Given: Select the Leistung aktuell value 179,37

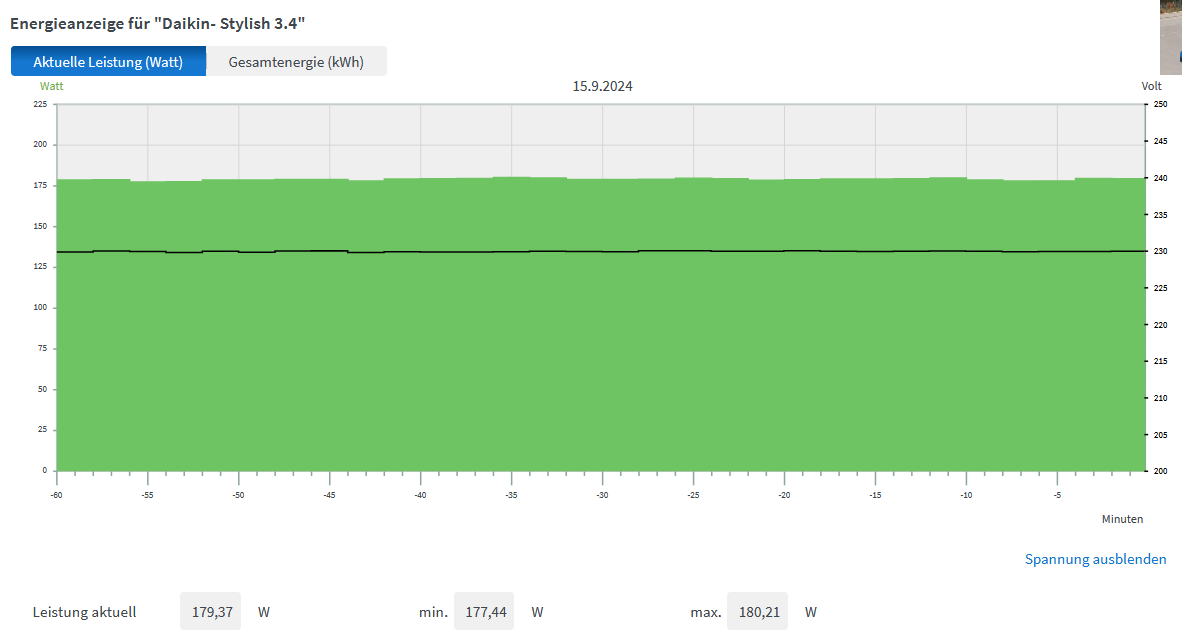Looking at the screenshot, I should click(211, 611).
